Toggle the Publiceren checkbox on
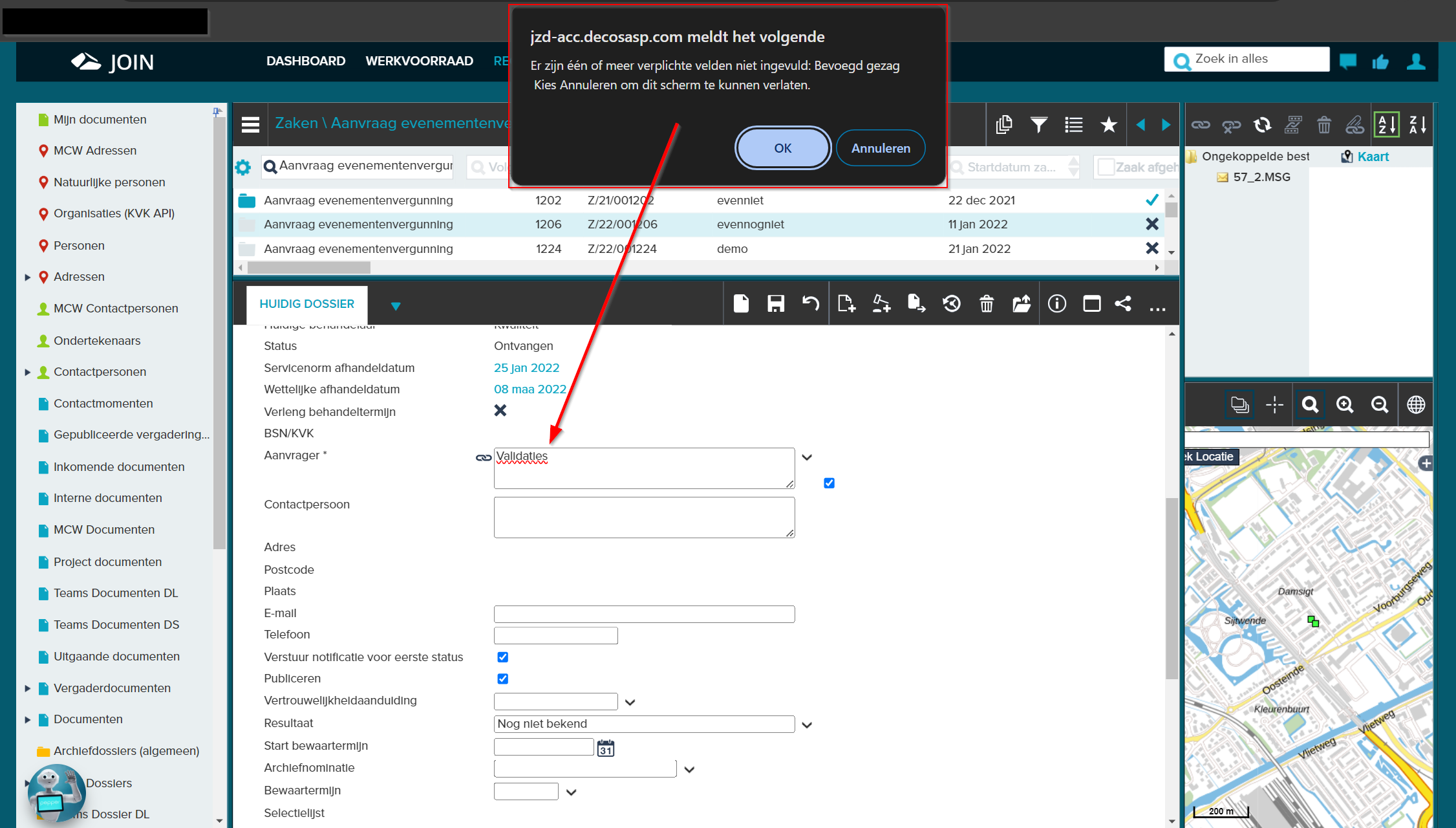 [x=502, y=678]
